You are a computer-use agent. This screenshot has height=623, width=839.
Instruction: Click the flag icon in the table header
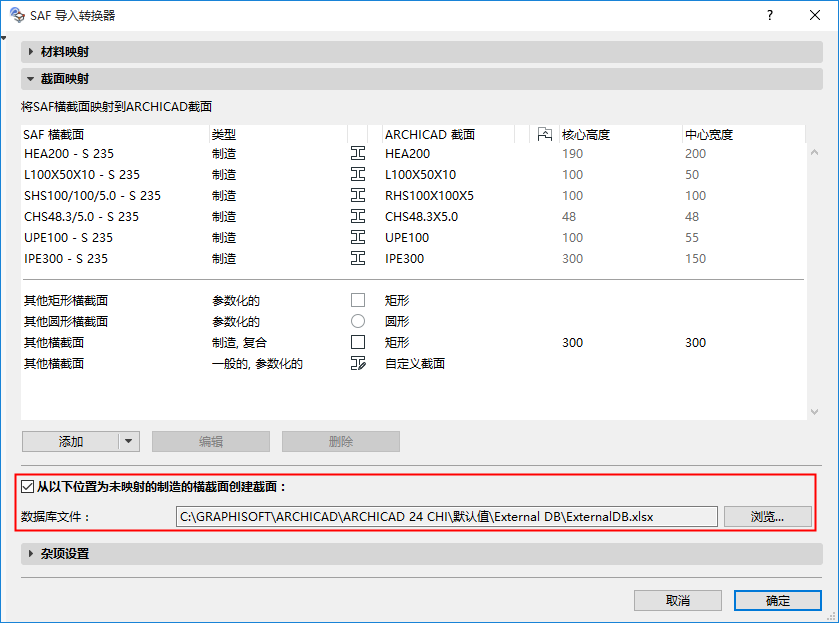[544, 134]
